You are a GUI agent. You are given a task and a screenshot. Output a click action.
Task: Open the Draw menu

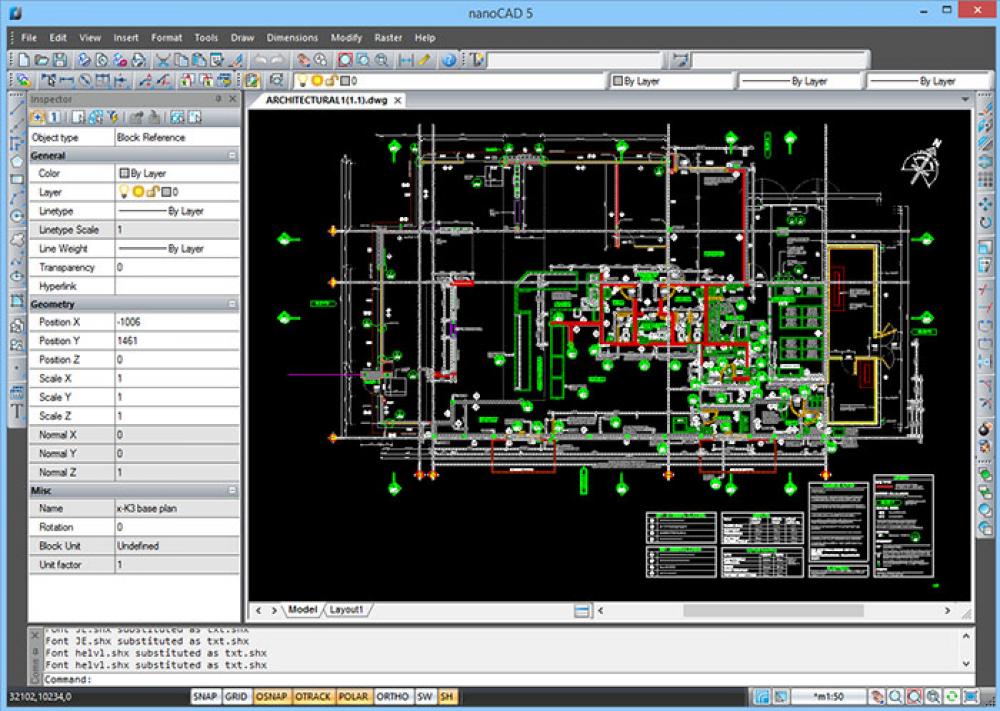pos(242,37)
